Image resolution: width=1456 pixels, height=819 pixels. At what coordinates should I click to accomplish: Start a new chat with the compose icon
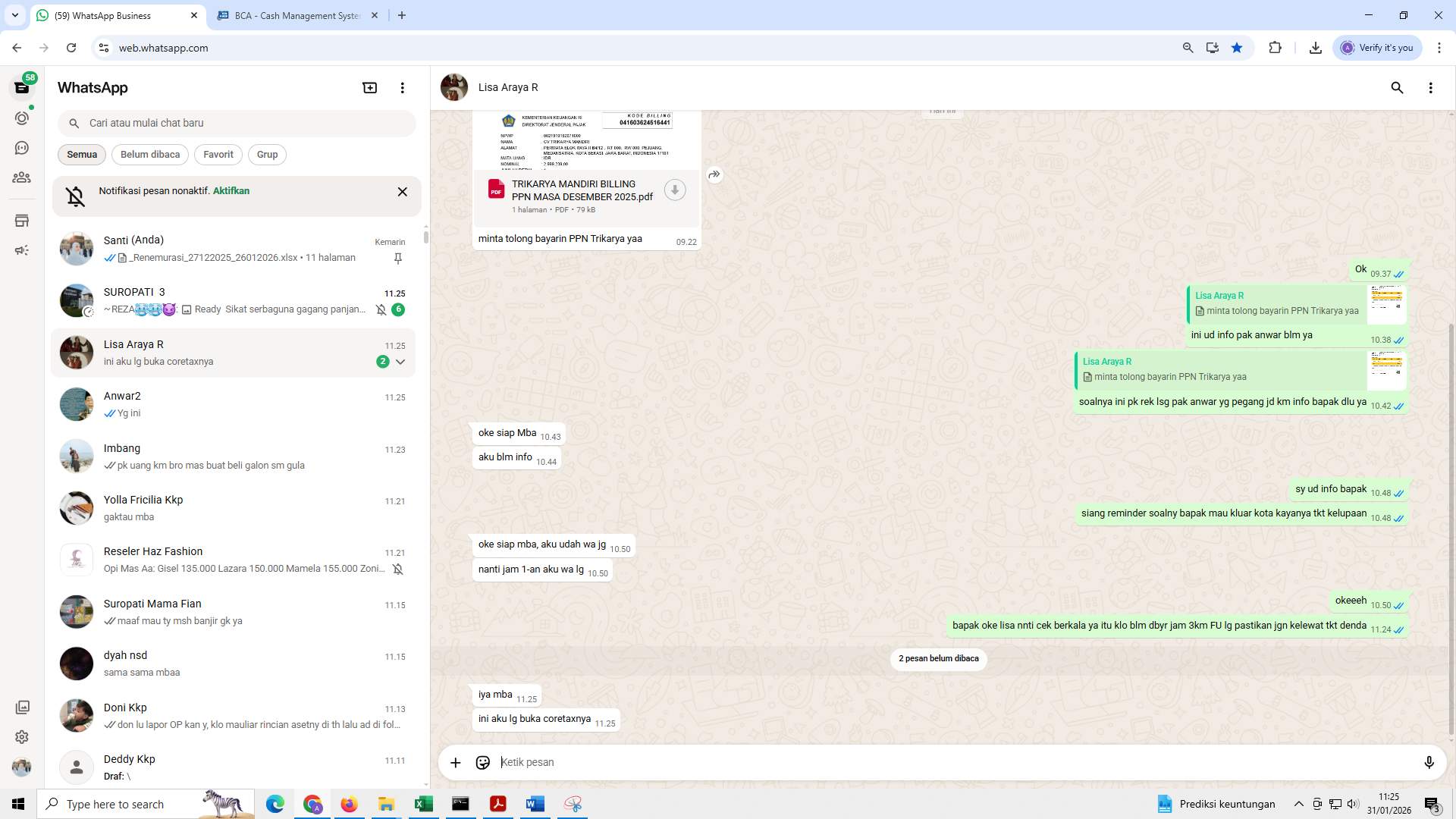pos(369,87)
